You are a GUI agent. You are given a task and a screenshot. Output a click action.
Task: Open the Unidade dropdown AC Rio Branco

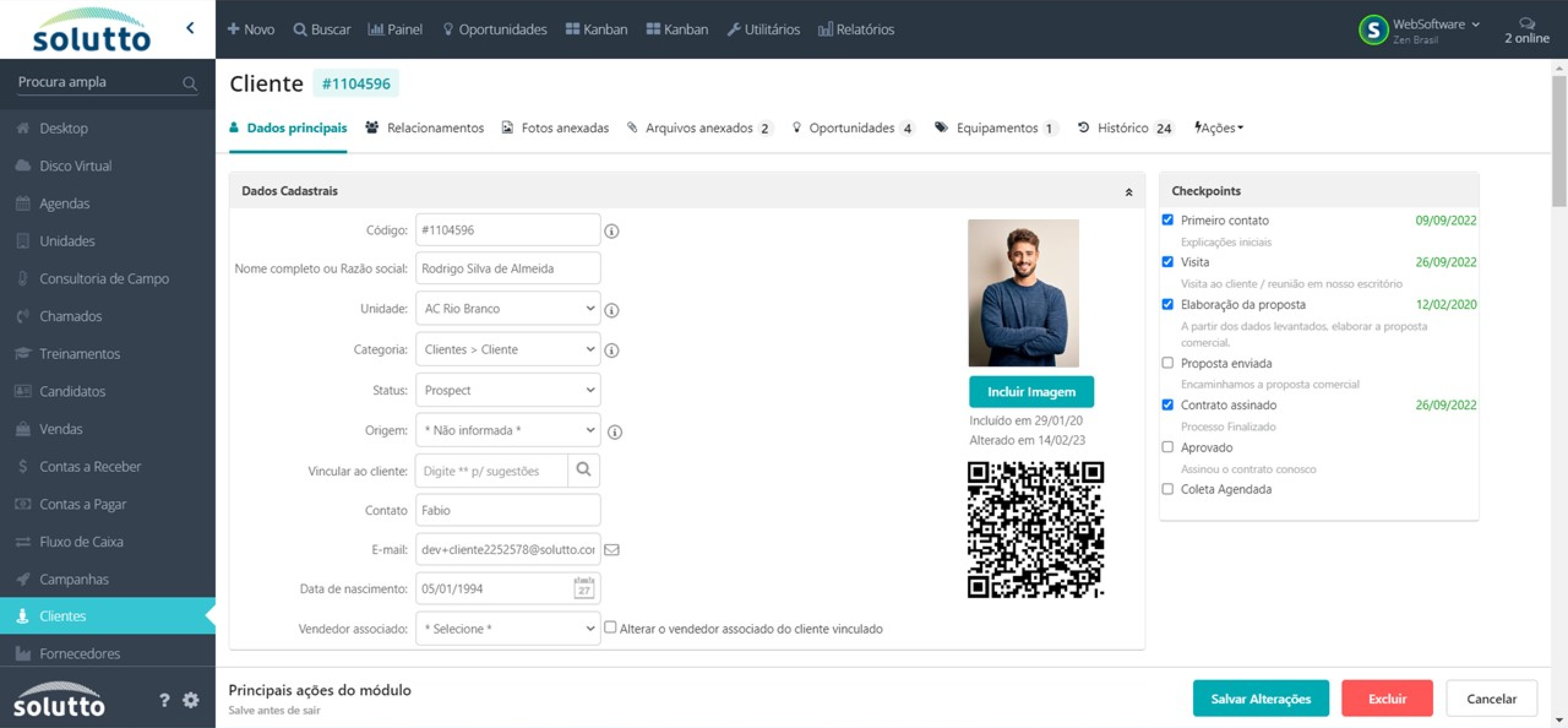pos(508,308)
